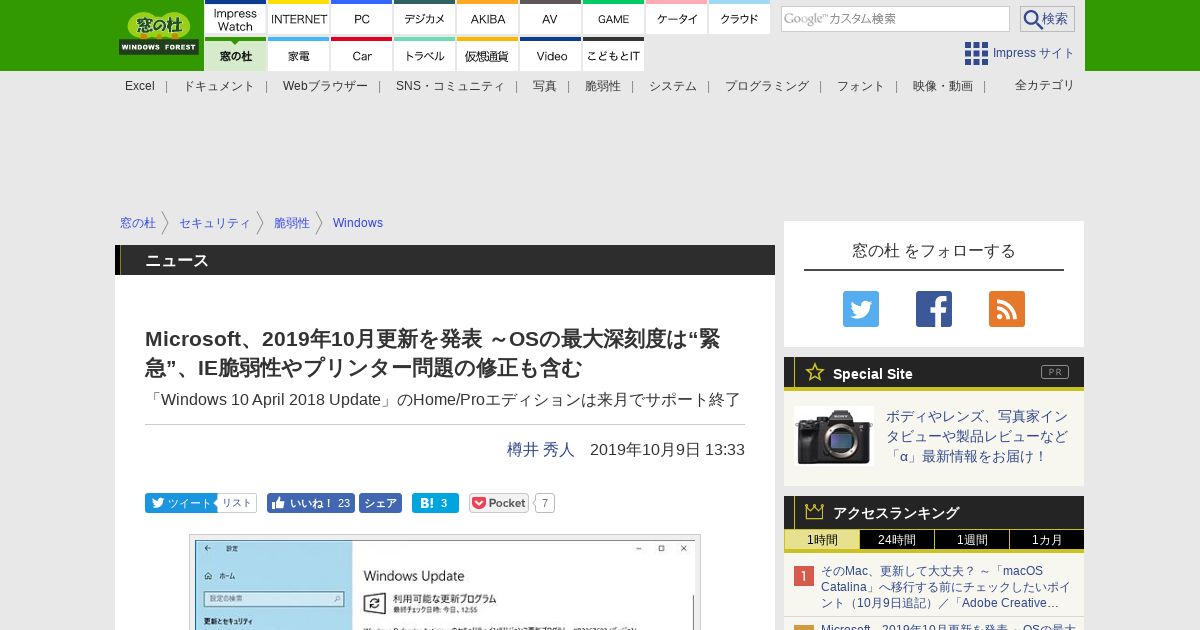Open the こどもとIT site tab
This screenshot has height=630, width=1200.
point(613,55)
